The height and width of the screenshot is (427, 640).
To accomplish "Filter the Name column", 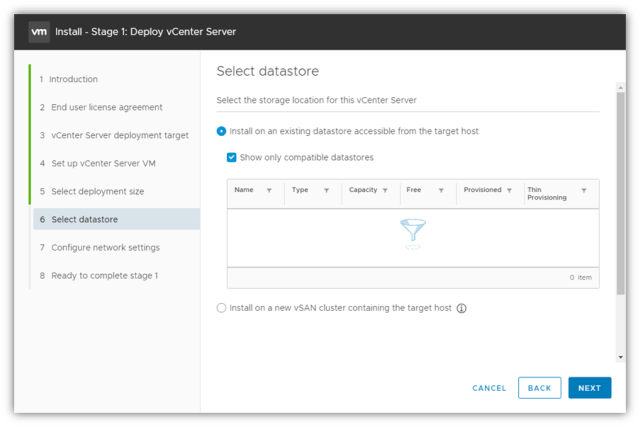I will (269, 189).
